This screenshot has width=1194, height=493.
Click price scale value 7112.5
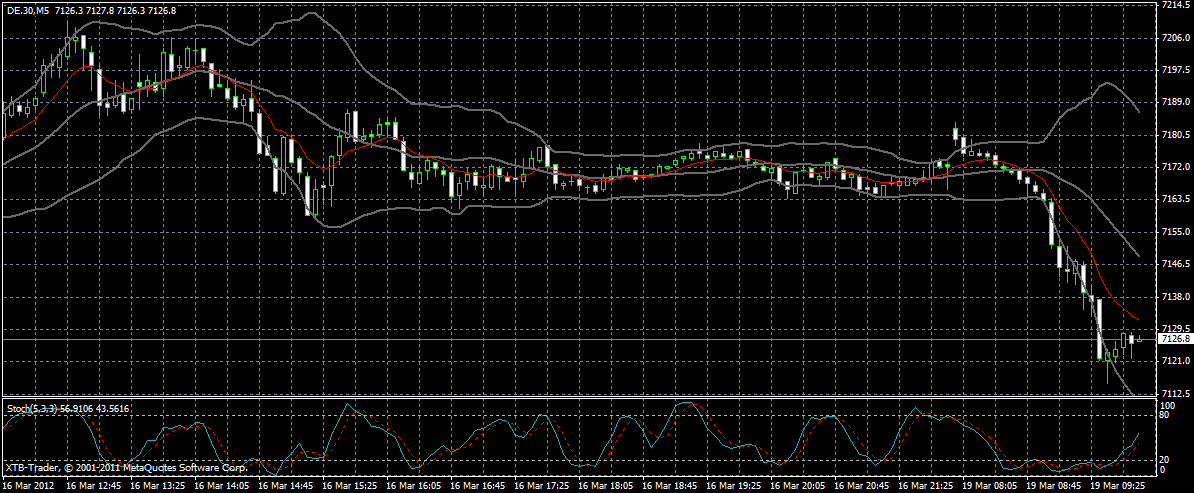tap(1174, 393)
